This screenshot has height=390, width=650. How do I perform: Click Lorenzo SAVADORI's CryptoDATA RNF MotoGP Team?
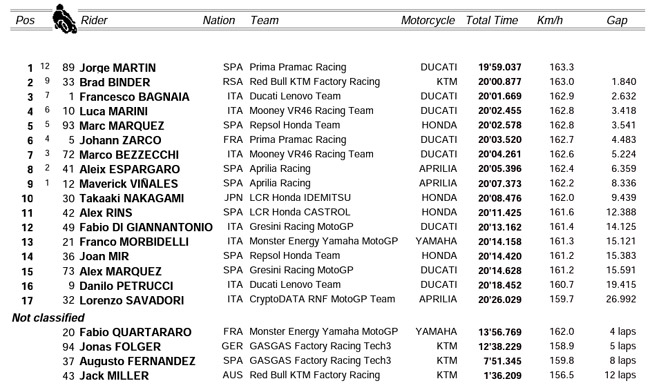pyautogui.click(x=322, y=299)
